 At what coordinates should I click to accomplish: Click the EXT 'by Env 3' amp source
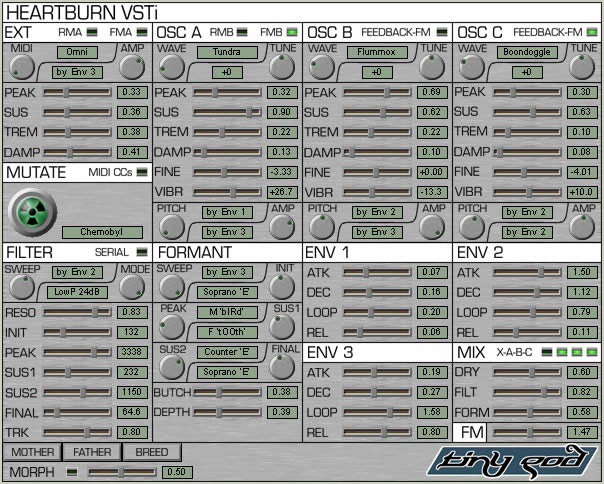pyautogui.click(x=77, y=72)
